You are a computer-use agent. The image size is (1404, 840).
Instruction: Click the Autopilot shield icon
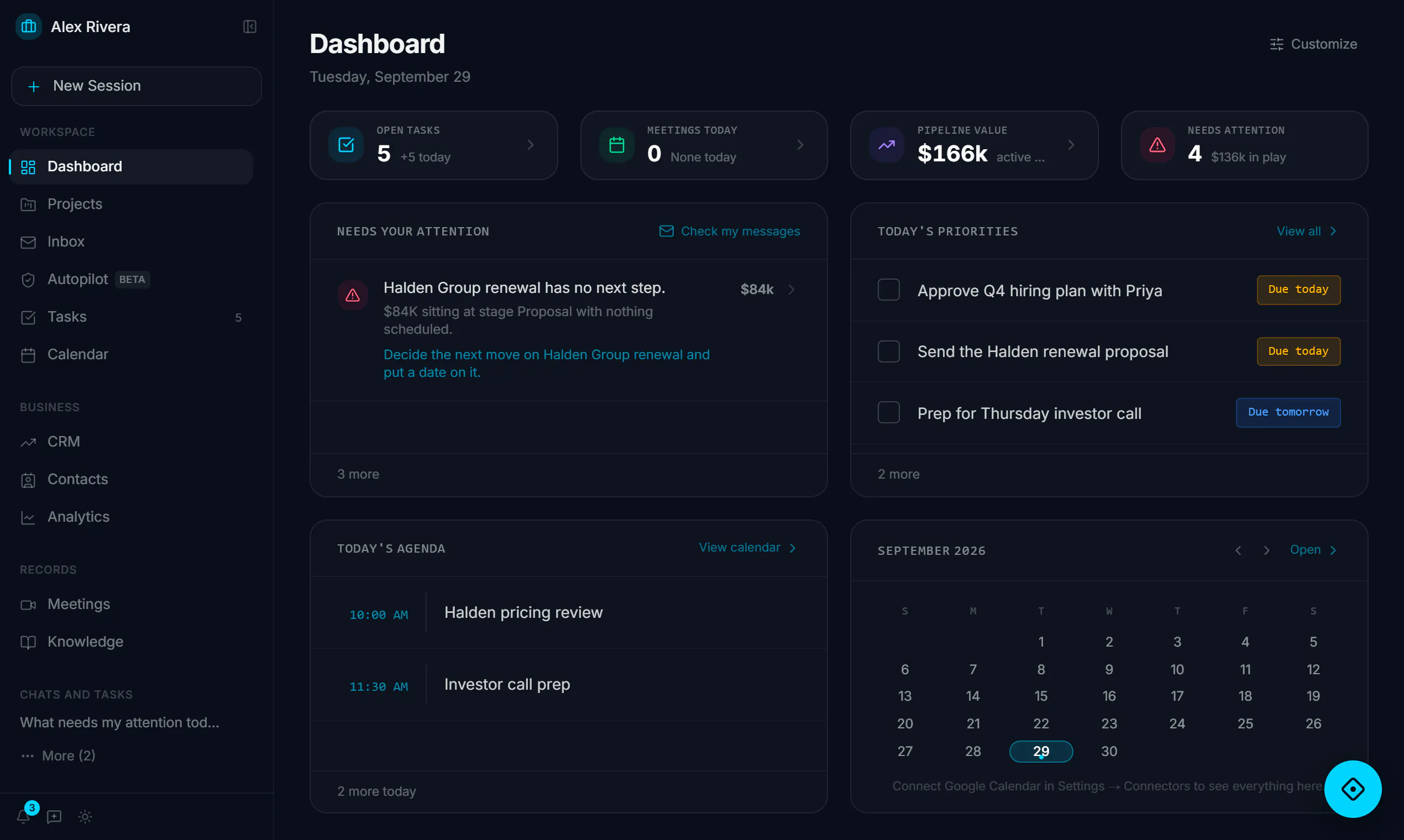(x=28, y=280)
